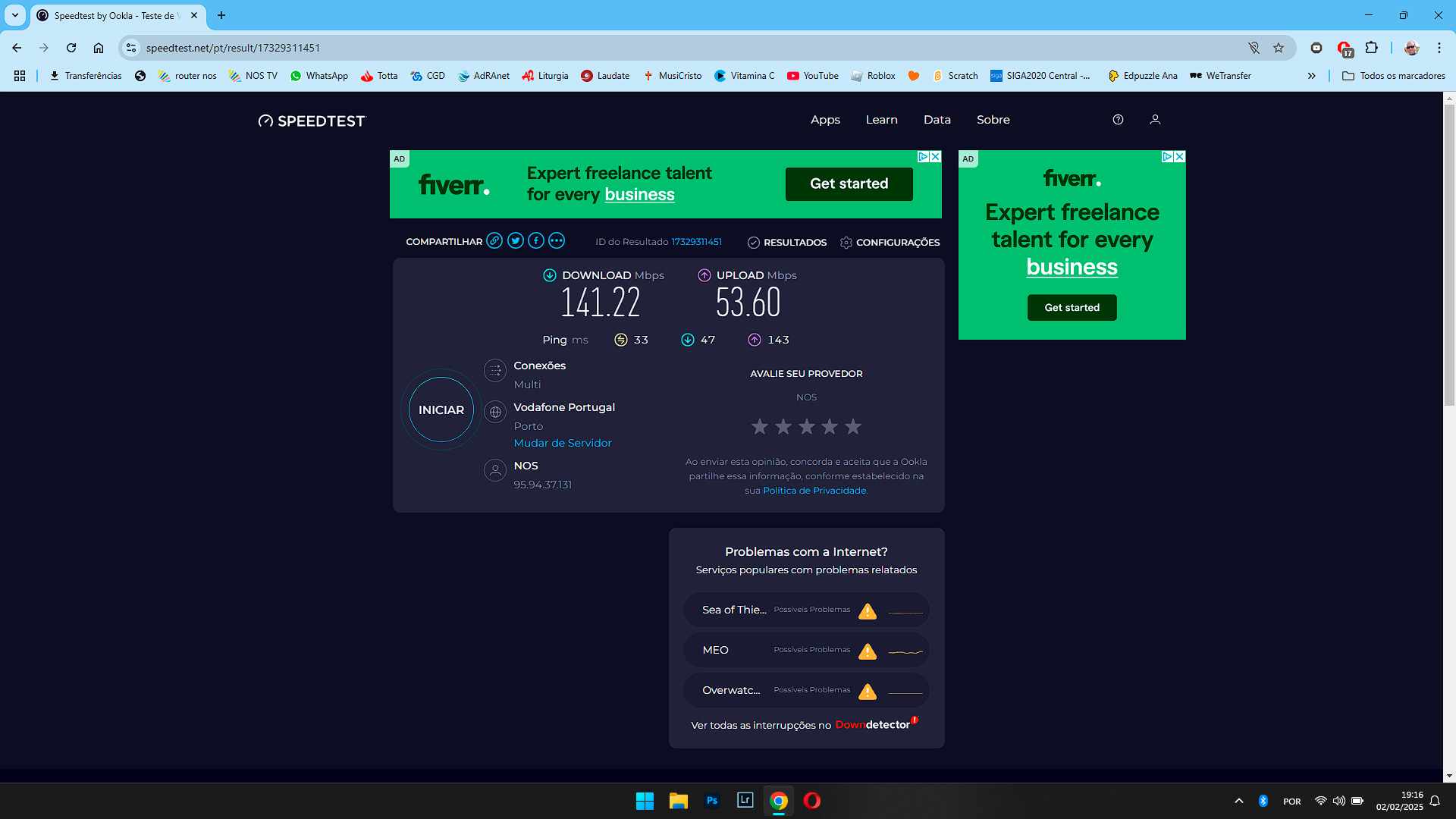
Task: Rate provider NOS with three stars
Action: click(x=807, y=427)
